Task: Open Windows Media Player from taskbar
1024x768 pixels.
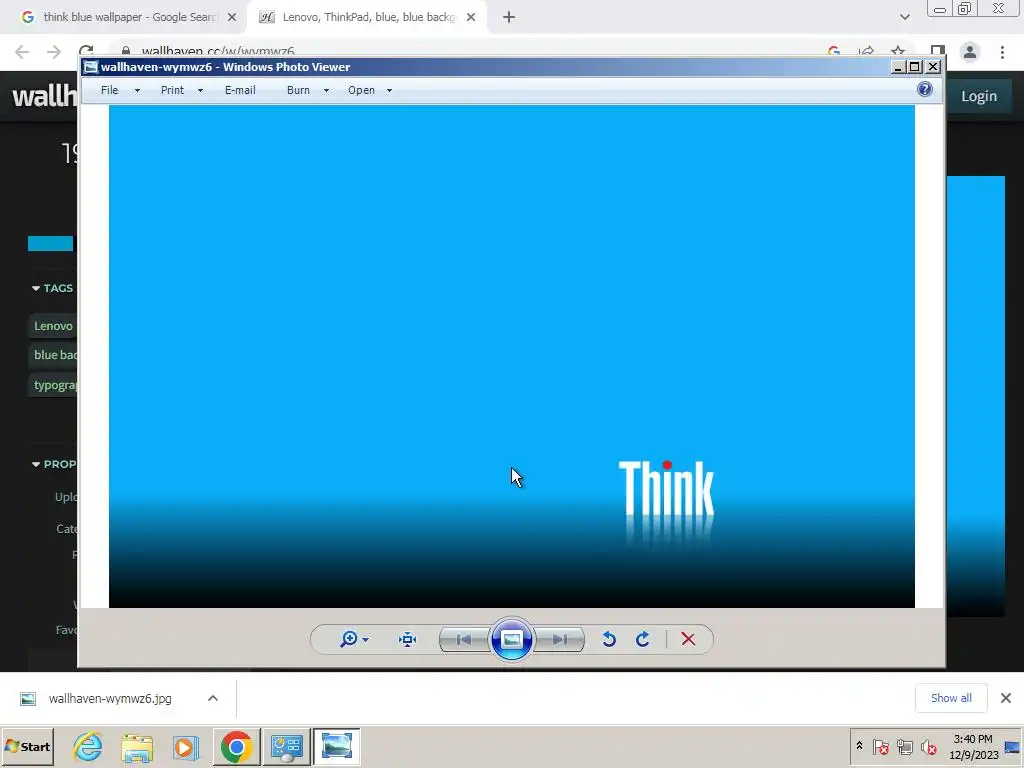Action: [185, 746]
